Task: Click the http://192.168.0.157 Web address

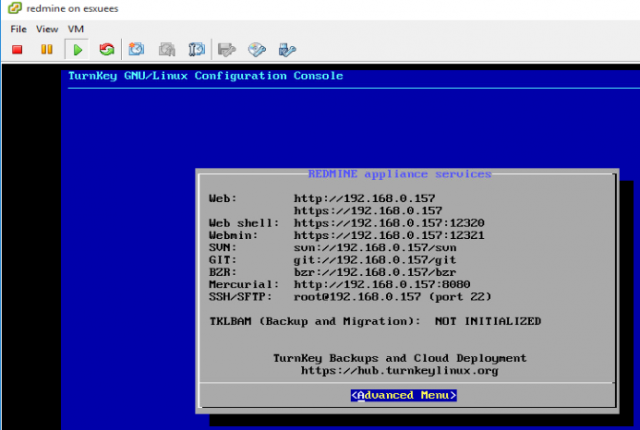Action: [364, 199]
